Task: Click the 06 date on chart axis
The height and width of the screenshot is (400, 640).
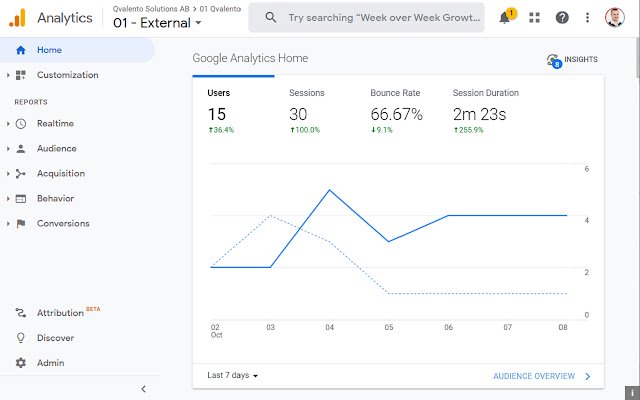Action: pos(448,327)
